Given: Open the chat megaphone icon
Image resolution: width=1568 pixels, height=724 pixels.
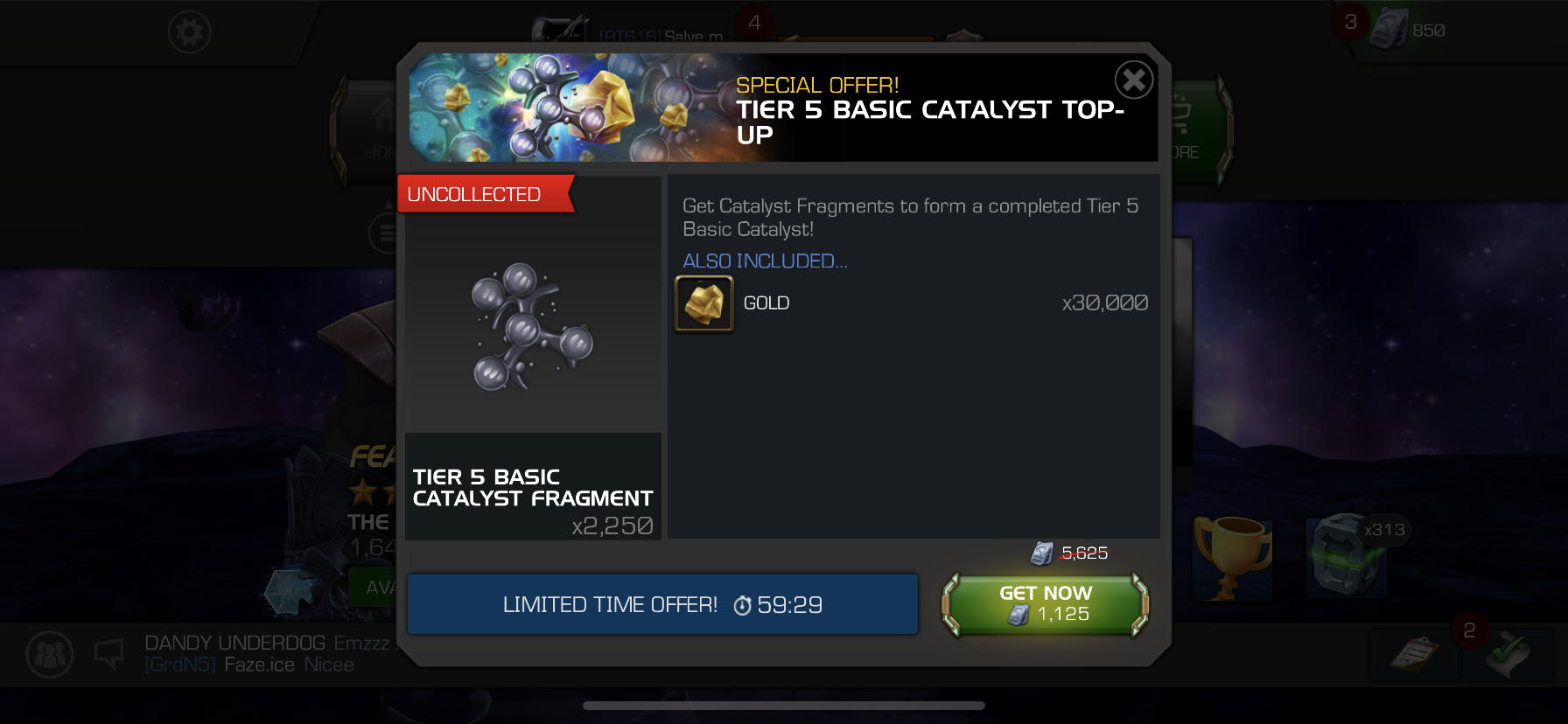Looking at the screenshot, I should coord(109,653).
